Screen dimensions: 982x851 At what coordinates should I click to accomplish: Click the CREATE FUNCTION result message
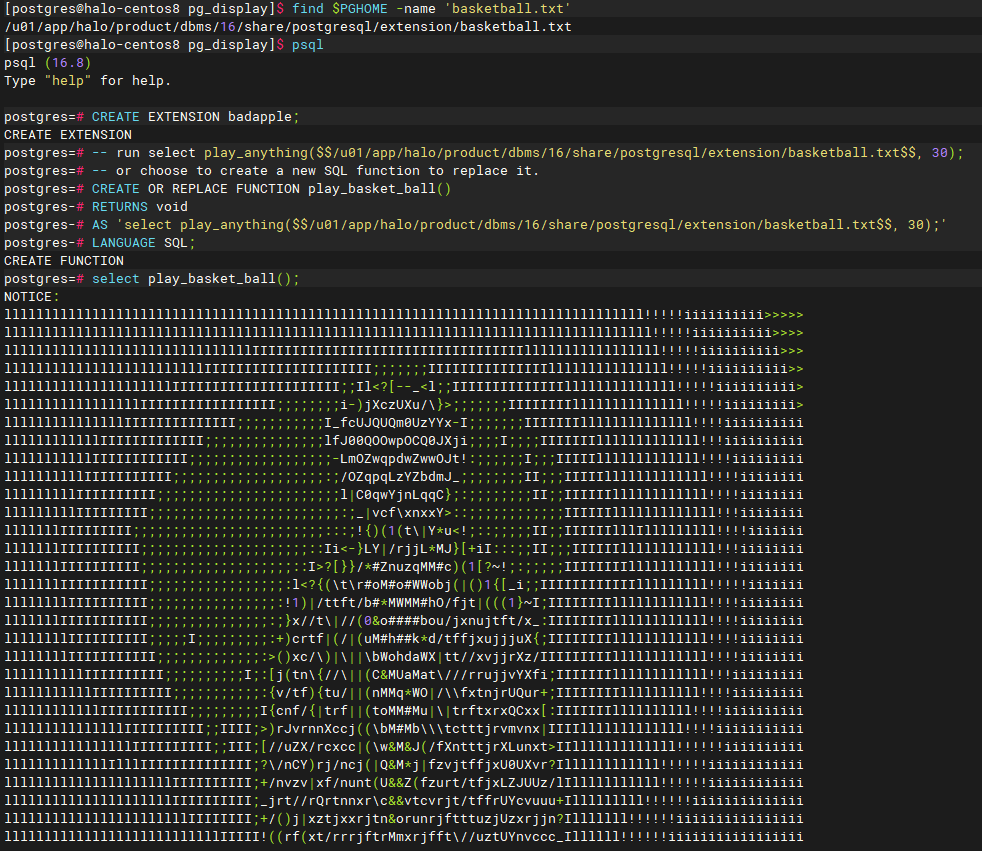[x=64, y=260]
